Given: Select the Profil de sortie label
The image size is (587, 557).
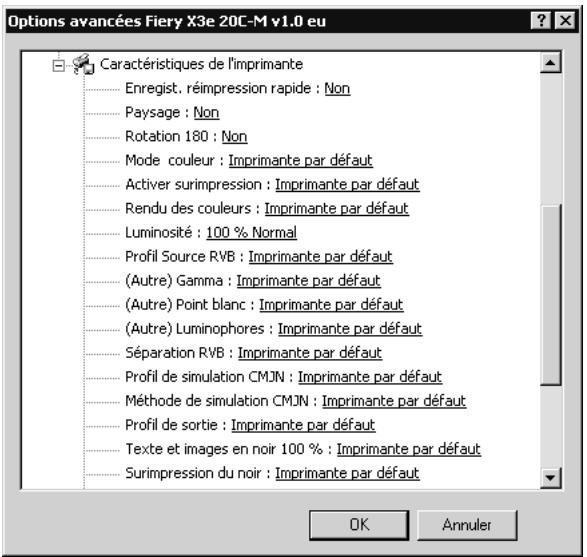Looking at the screenshot, I should point(171,425).
